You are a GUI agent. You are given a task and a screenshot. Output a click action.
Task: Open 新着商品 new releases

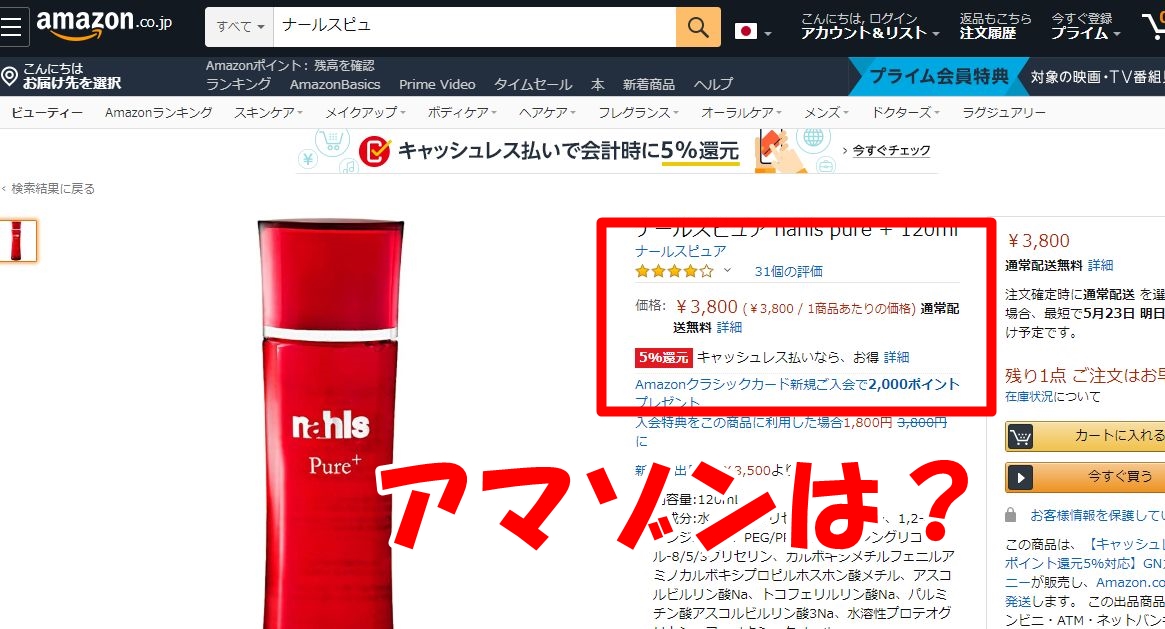click(x=649, y=84)
